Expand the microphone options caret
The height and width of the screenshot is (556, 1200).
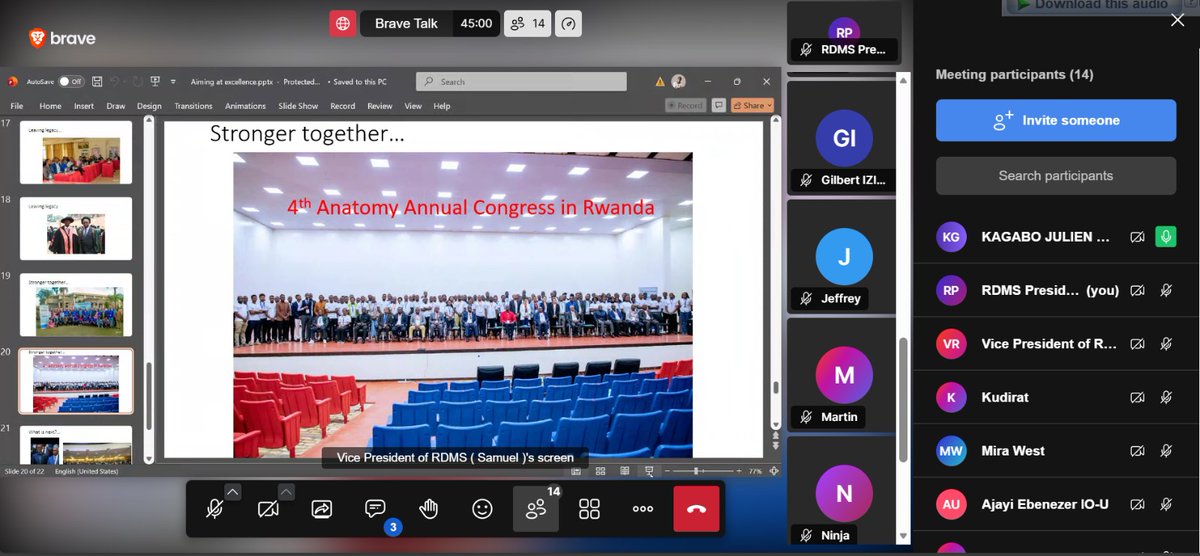coord(232,491)
